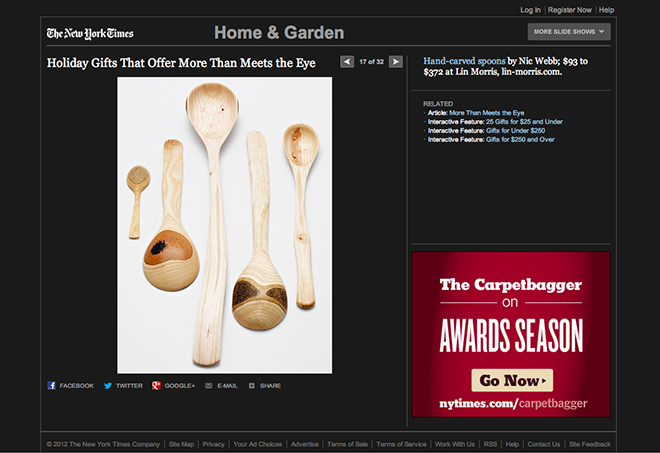Open Gifts for $250 and Over feature

tap(520, 139)
